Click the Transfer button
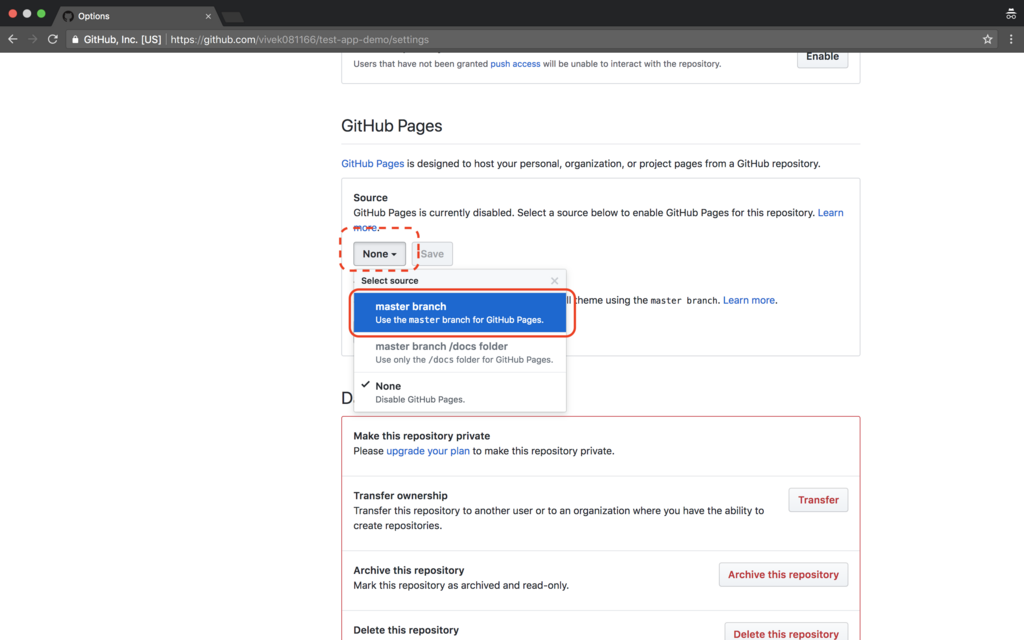 point(818,500)
